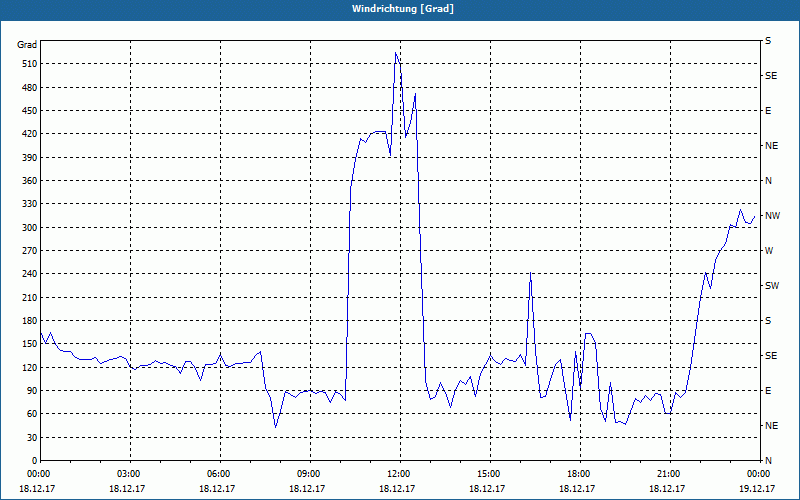Image resolution: width=800 pixels, height=500 pixels.
Task: Click the Grad unit label
Action: [27, 45]
